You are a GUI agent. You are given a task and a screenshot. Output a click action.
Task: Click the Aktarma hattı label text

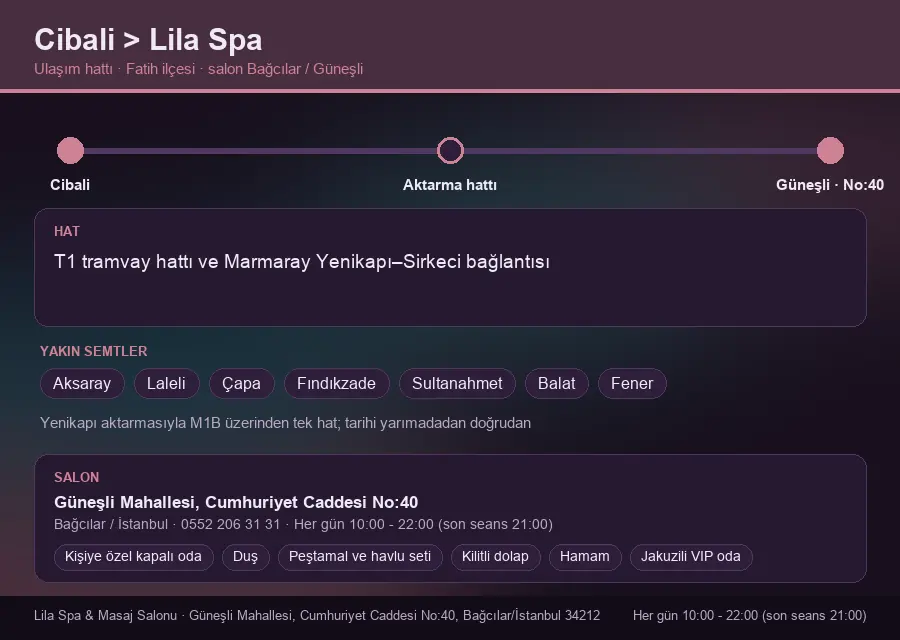pyautogui.click(x=450, y=185)
